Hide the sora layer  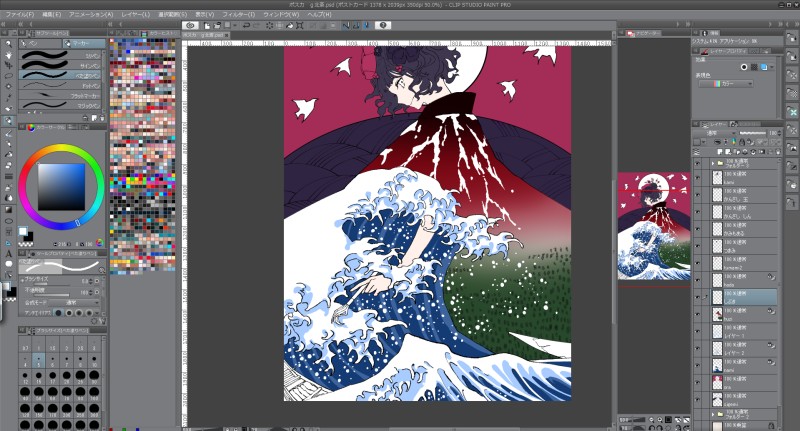click(697, 383)
